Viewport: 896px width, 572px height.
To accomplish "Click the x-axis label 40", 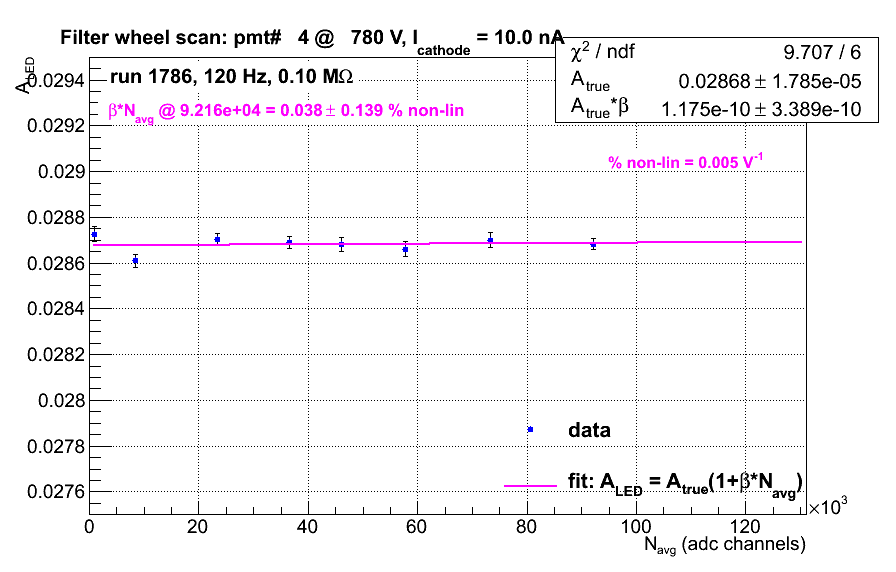I will click(x=307, y=526).
